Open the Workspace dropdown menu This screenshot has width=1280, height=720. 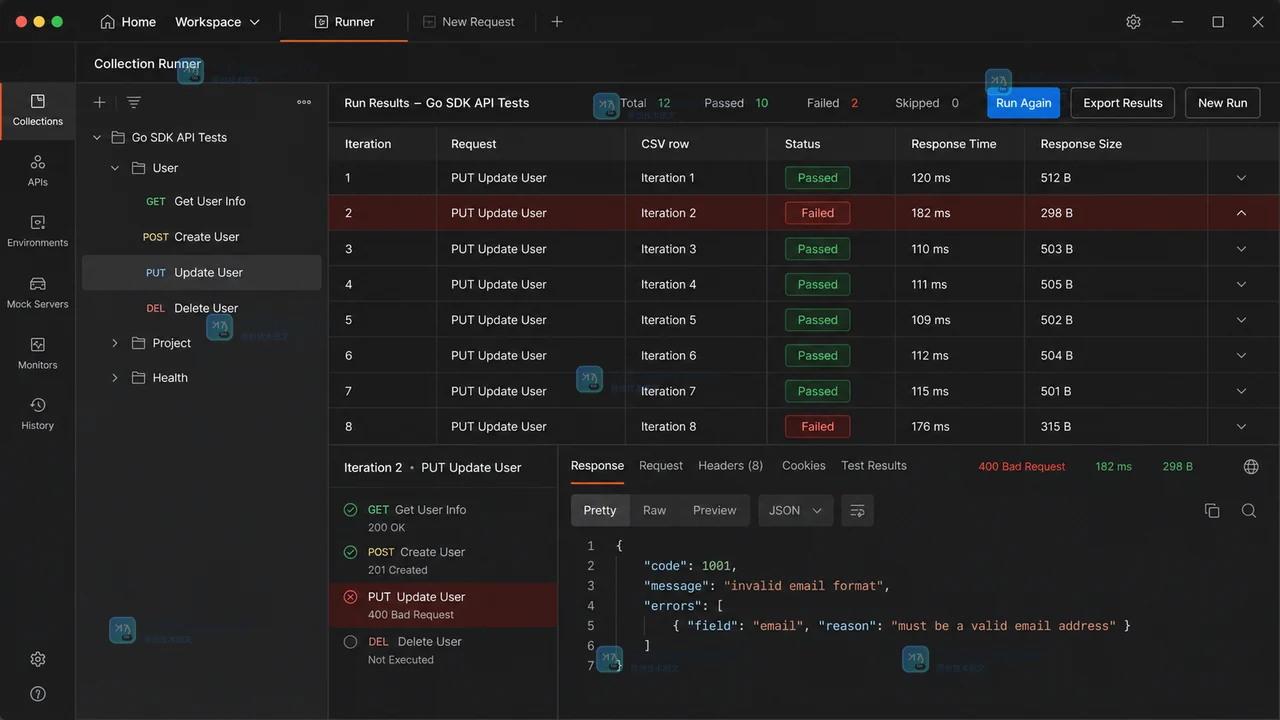coord(217,22)
